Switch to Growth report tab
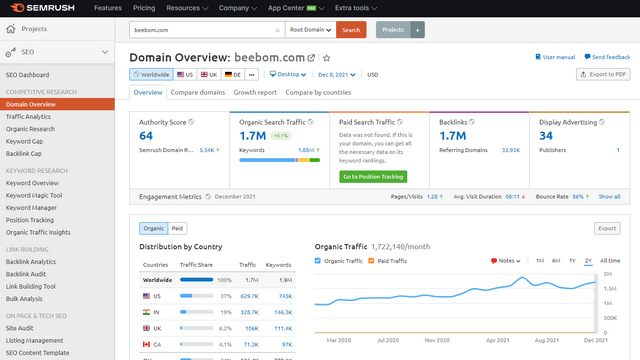 [x=255, y=92]
